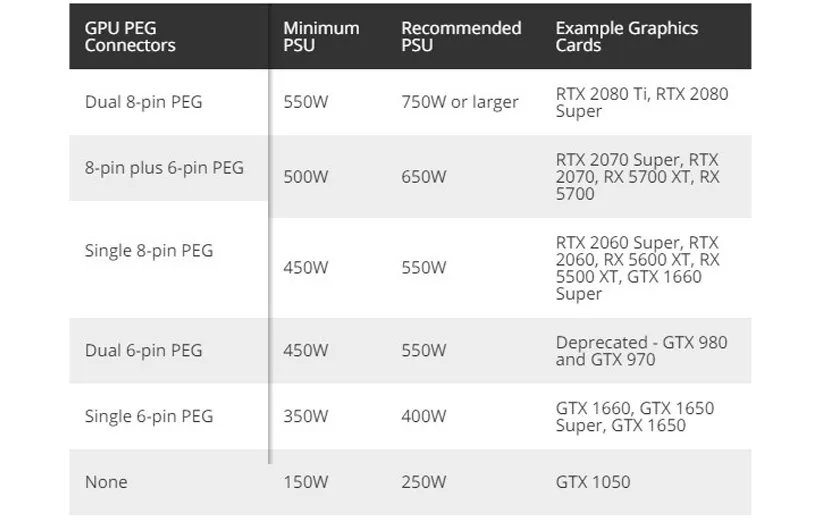Click the 400W recommended PSU cell

tap(424, 416)
